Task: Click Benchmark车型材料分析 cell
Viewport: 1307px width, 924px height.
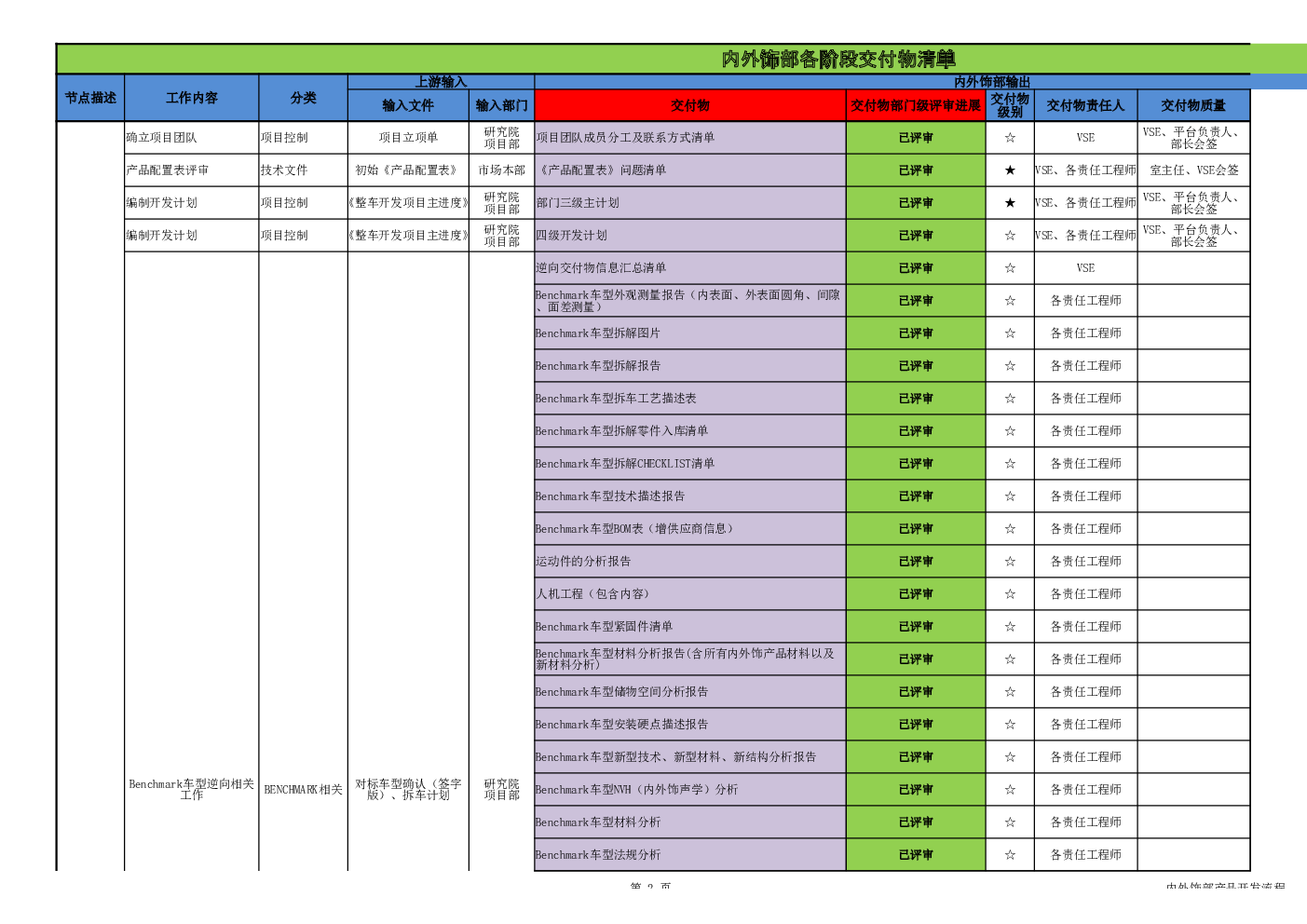Action: click(690, 822)
